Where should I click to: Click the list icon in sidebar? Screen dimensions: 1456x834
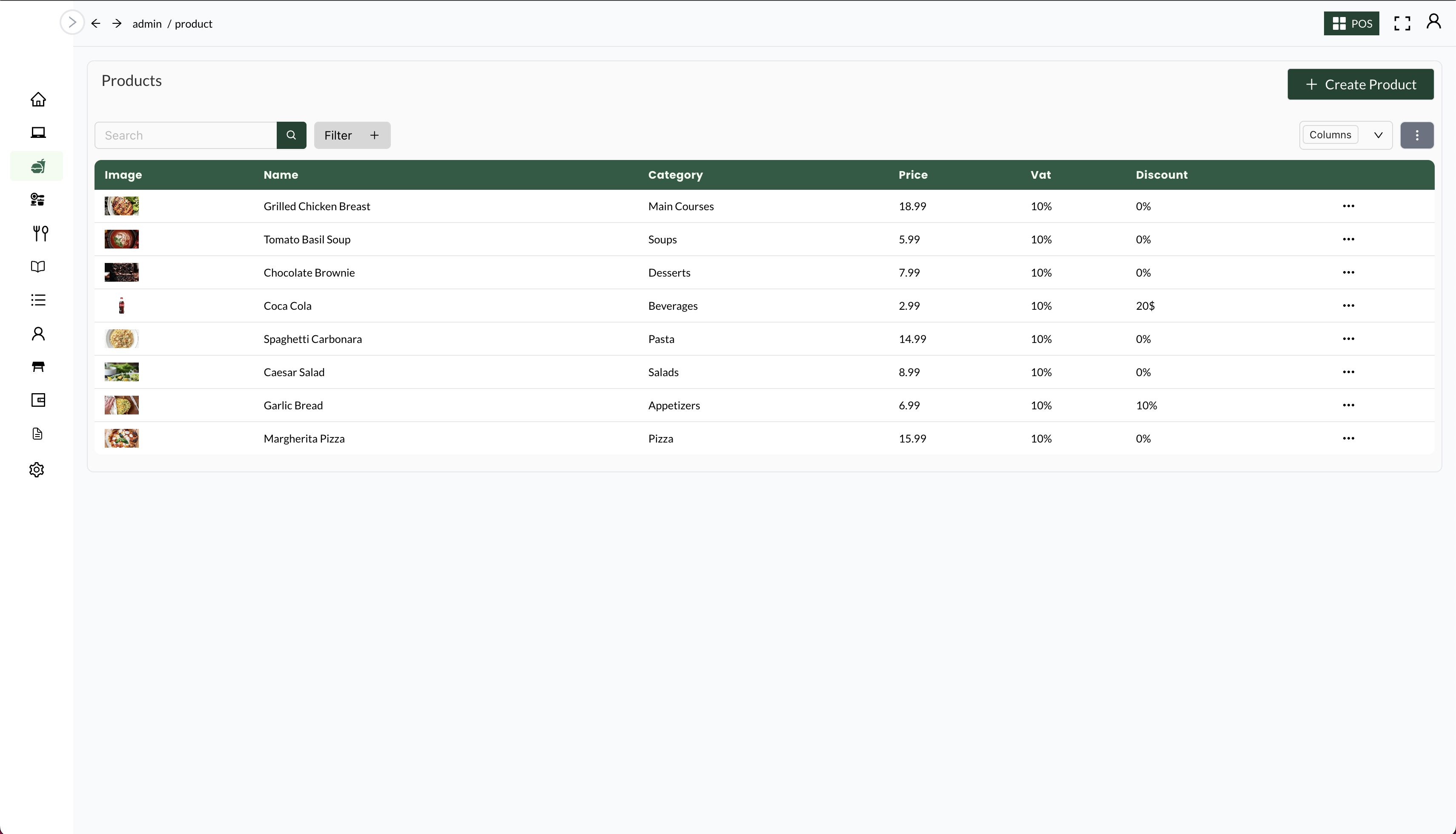tap(38, 300)
